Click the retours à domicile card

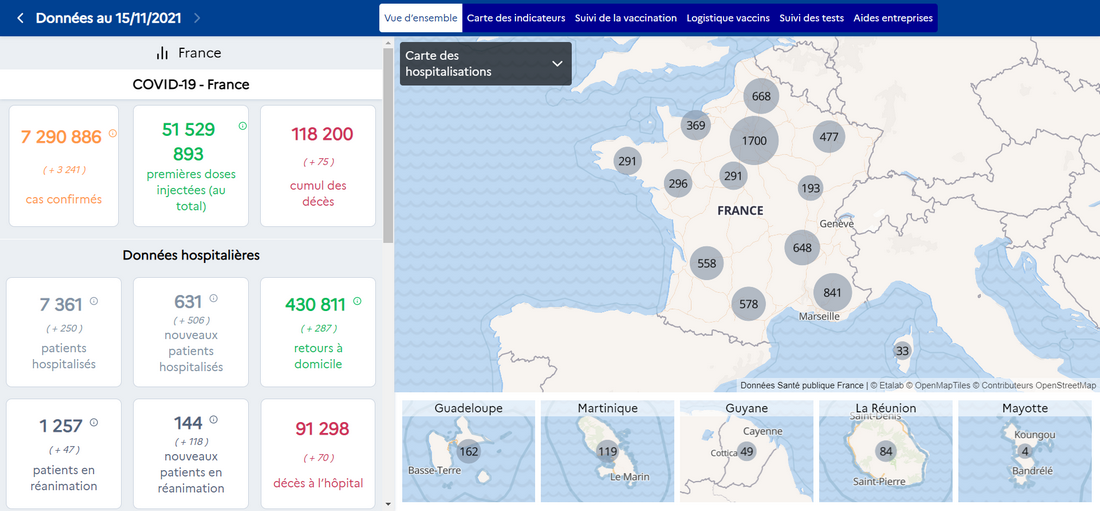pyautogui.click(x=318, y=332)
